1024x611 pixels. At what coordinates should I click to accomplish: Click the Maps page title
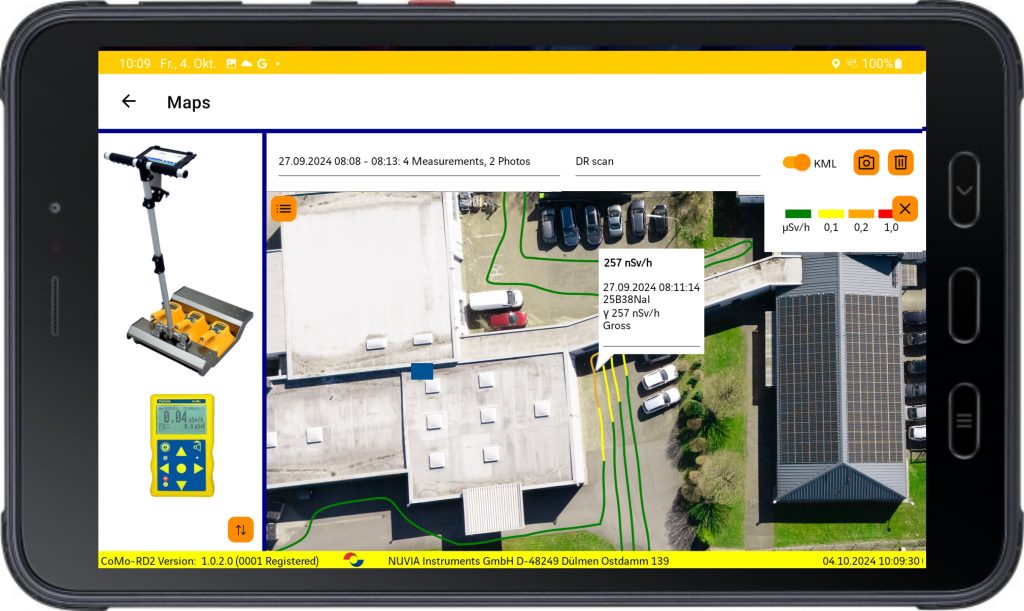coord(189,102)
